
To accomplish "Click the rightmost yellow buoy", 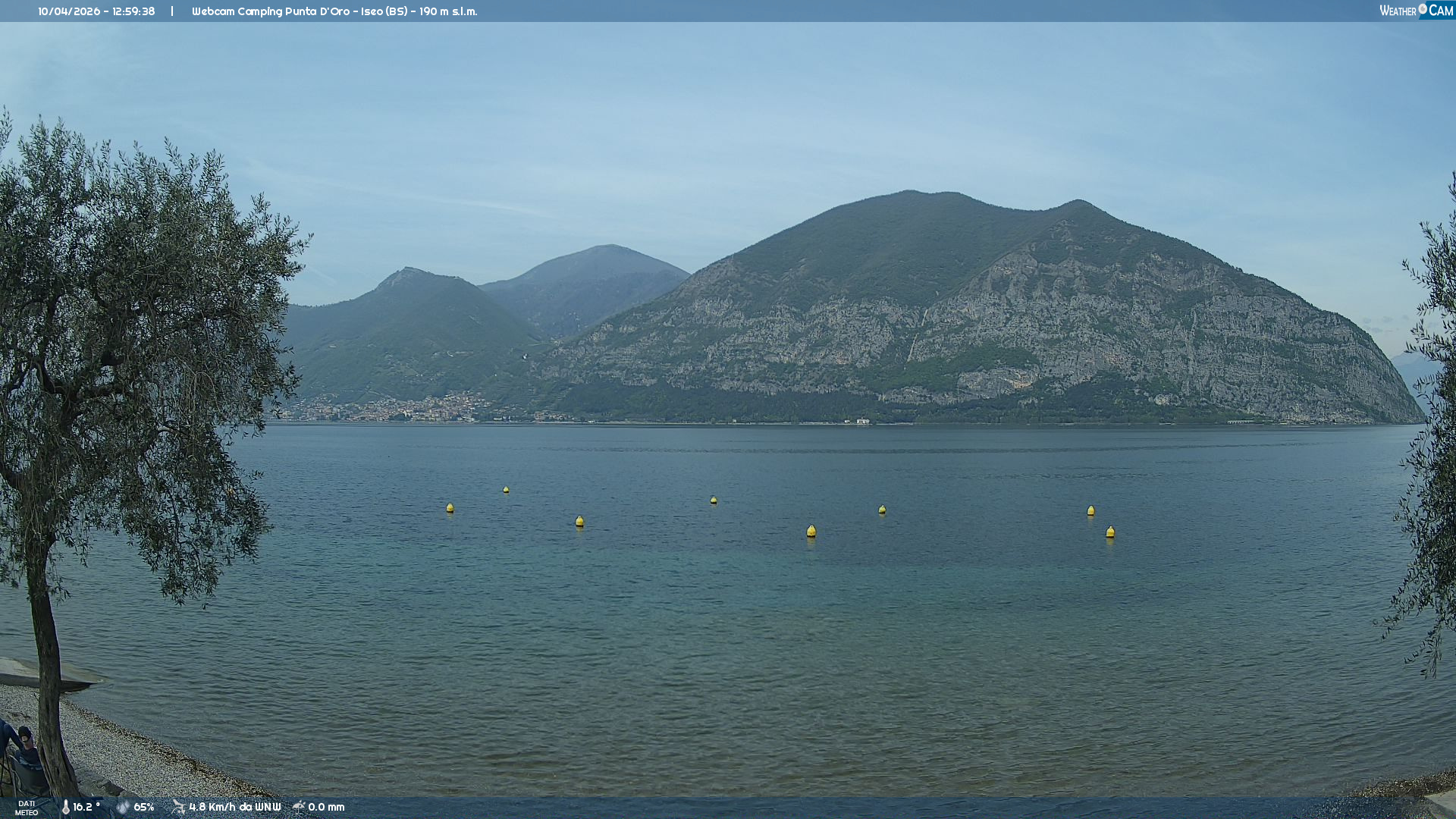I will click(x=1110, y=532).
